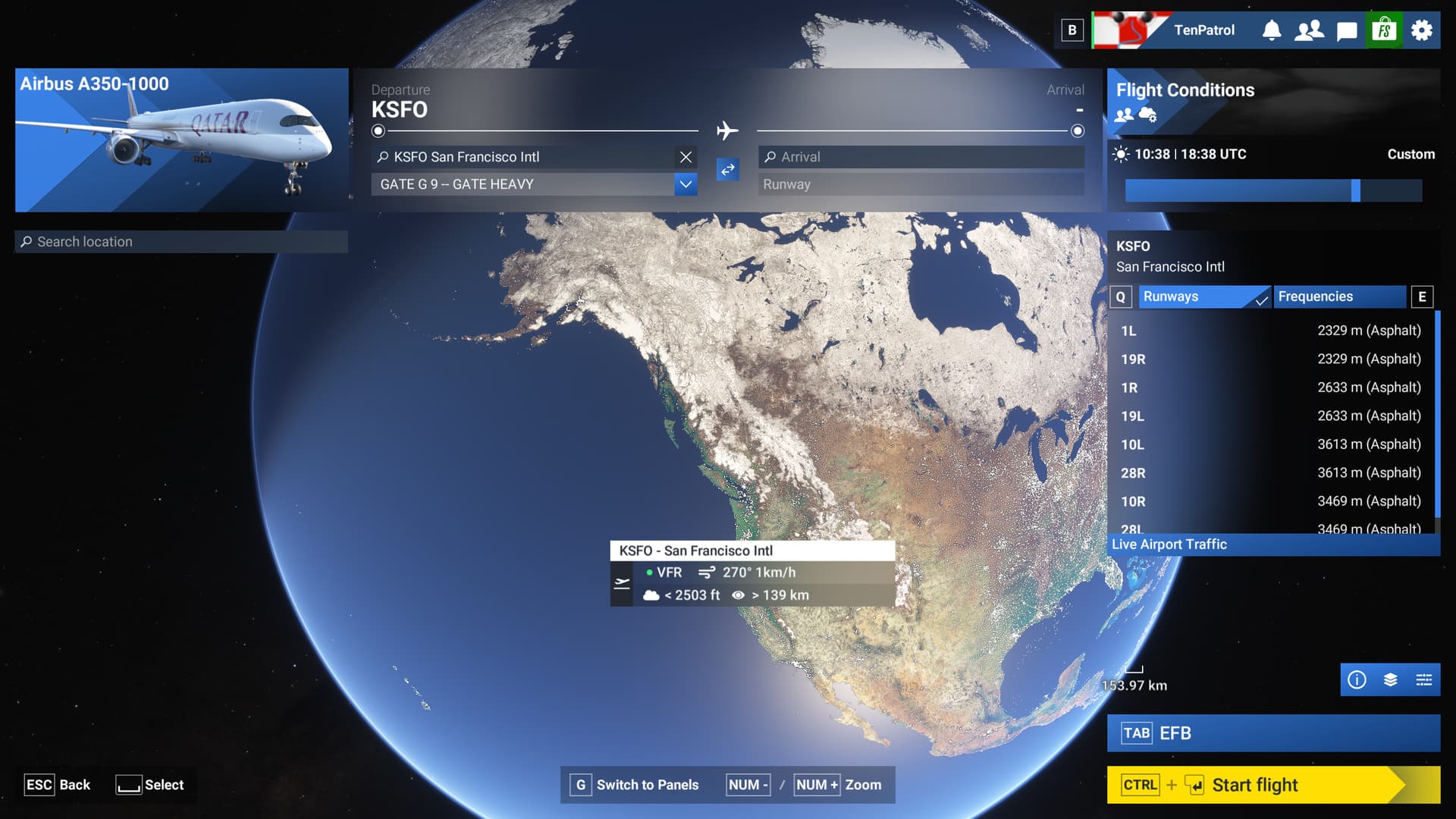The width and height of the screenshot is (1456, 819).
Task: Open the map info icon
Action: tap(1357, 679)
